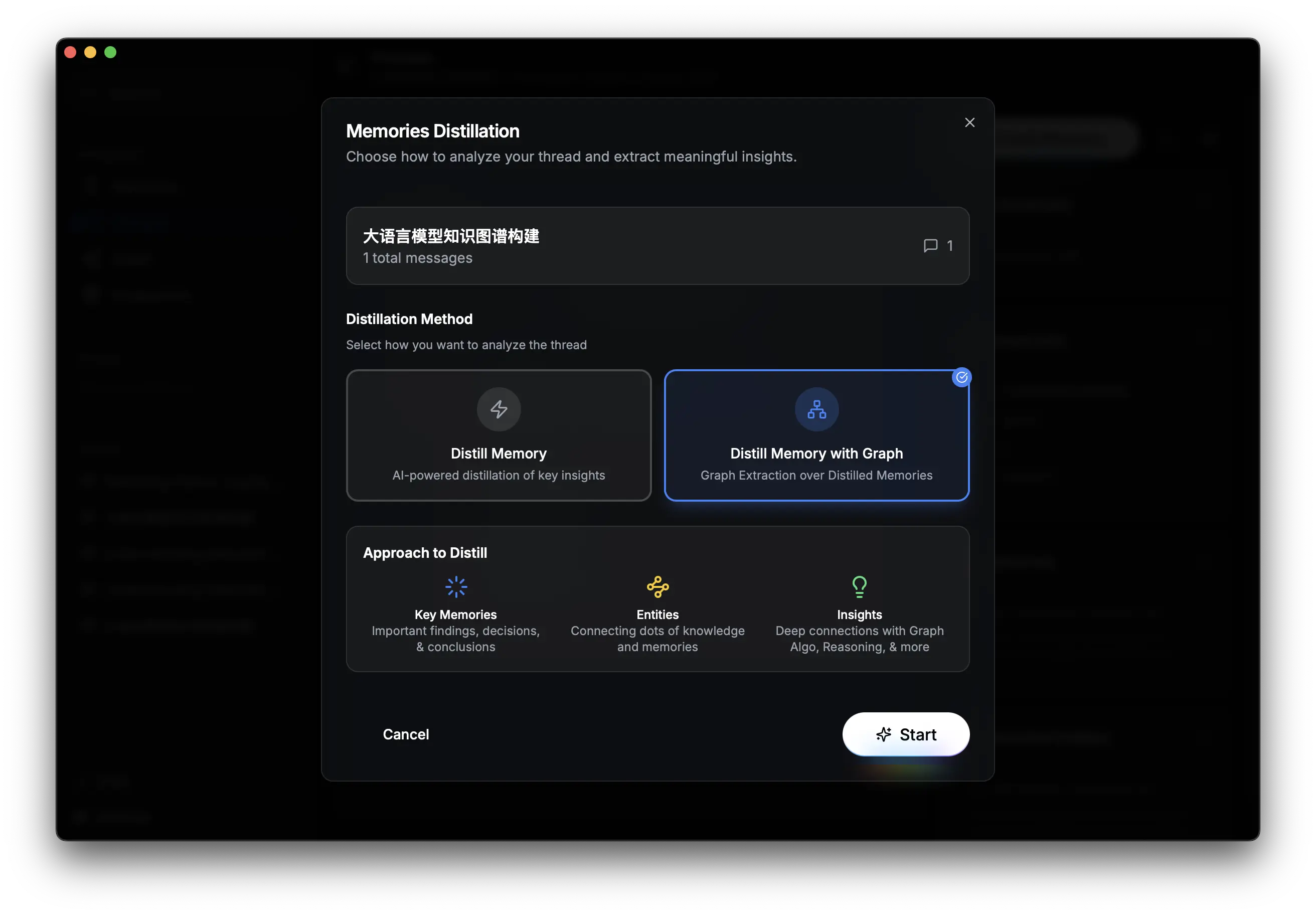Click the message count chat bubble icon
This screenshot has height=915, width=1316.
[x=930, y=246]
